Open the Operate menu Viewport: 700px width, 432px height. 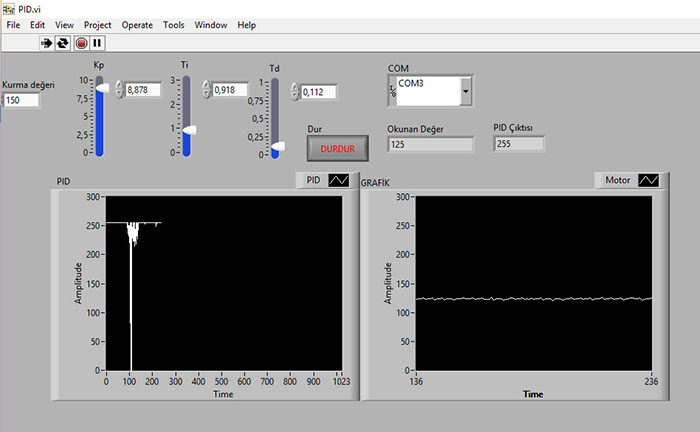pos(137,24)
